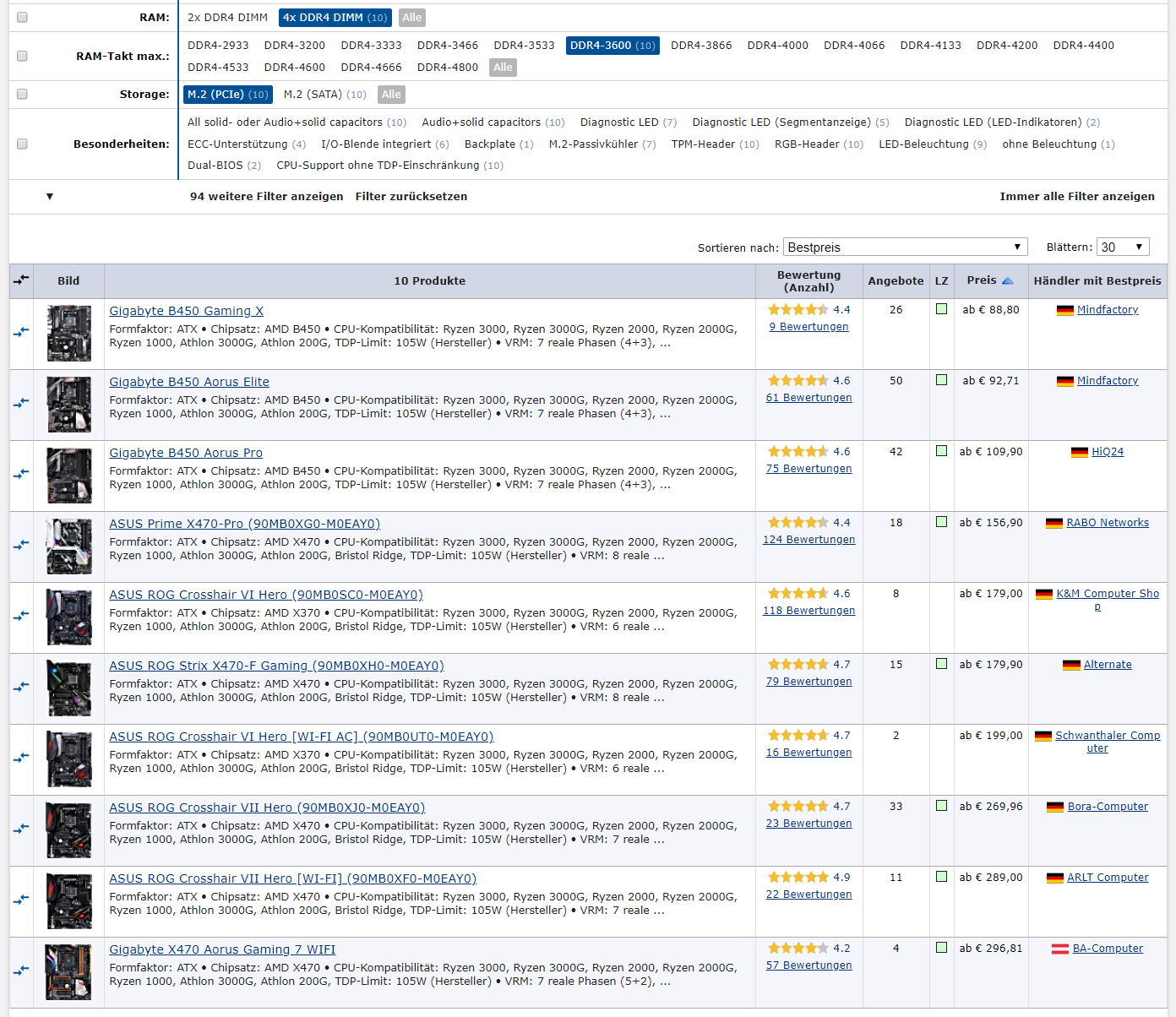This screenshot has width=1176, height=1017.
Task: Click compare arrows icon for ASUS ROG Strix X470-F Gaming
Action: click(x=21, y=687)
